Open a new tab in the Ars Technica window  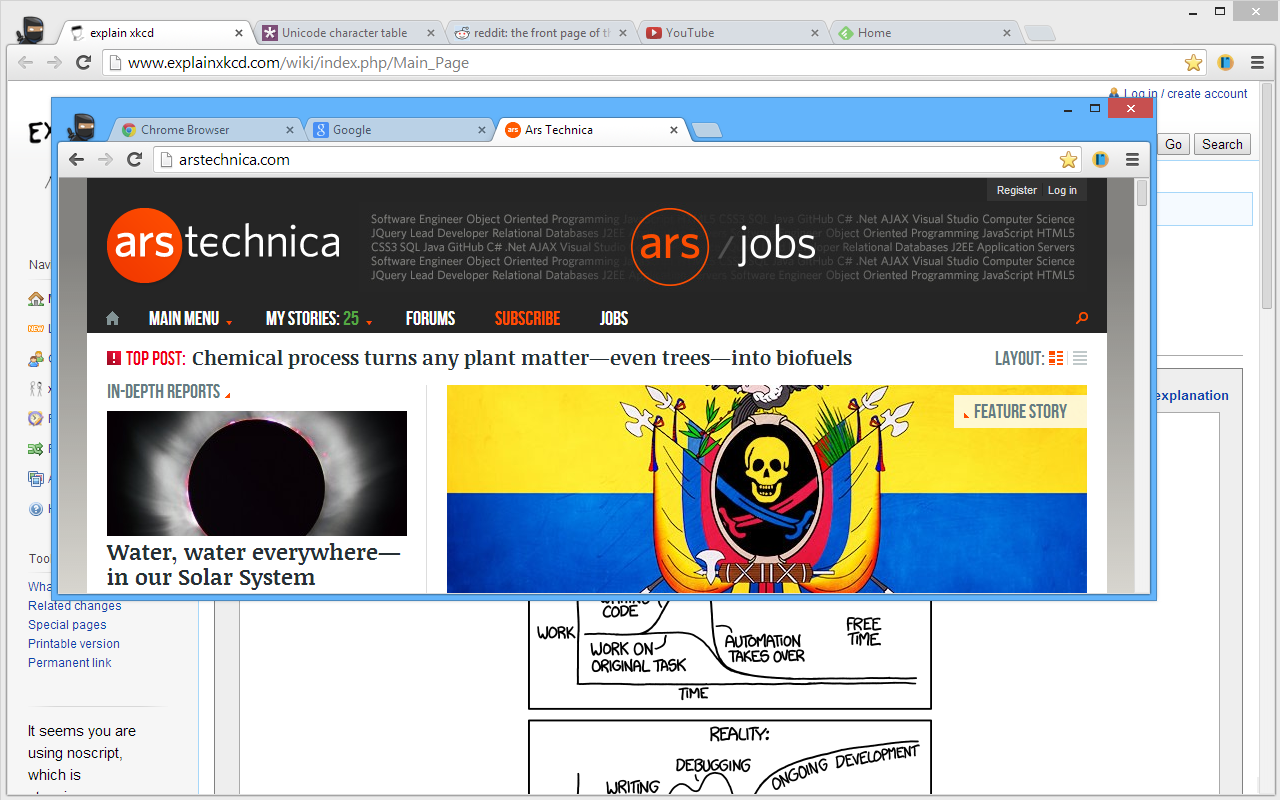coord(706,130)
